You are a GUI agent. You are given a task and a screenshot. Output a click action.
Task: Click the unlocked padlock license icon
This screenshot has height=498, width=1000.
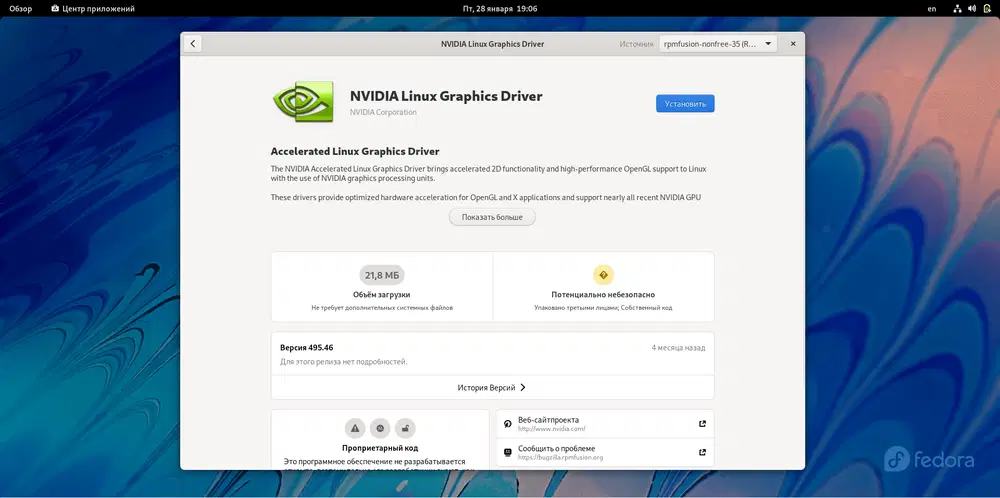click(405, 428)
